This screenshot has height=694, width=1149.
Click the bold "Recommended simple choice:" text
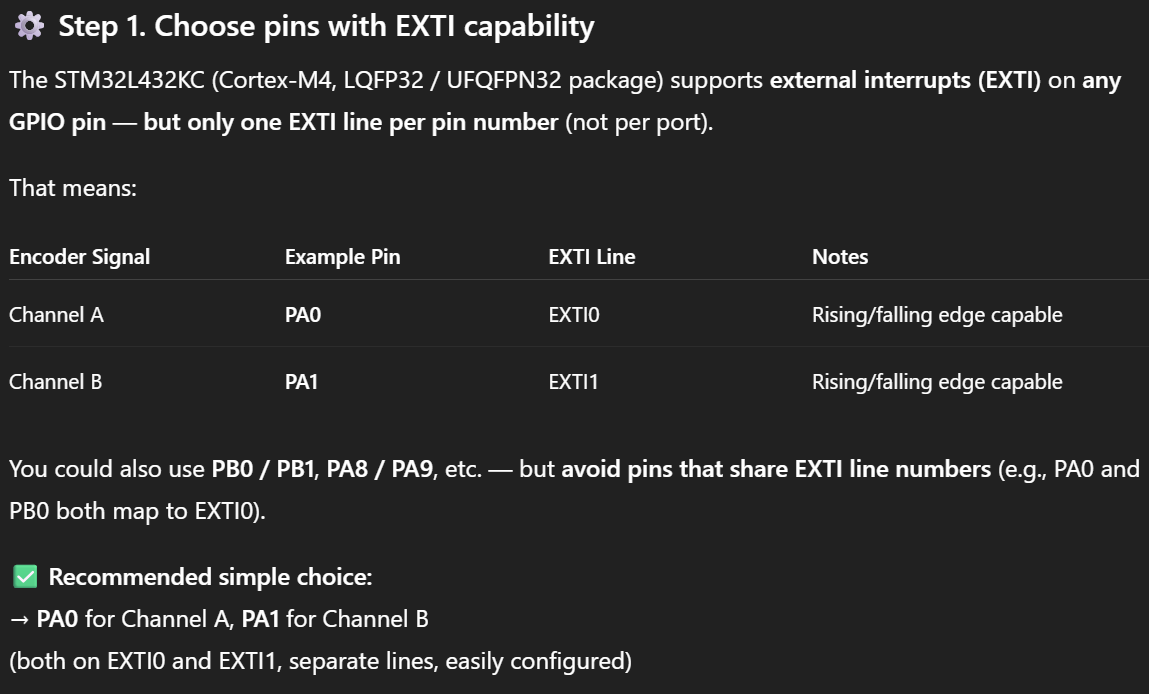210,577
